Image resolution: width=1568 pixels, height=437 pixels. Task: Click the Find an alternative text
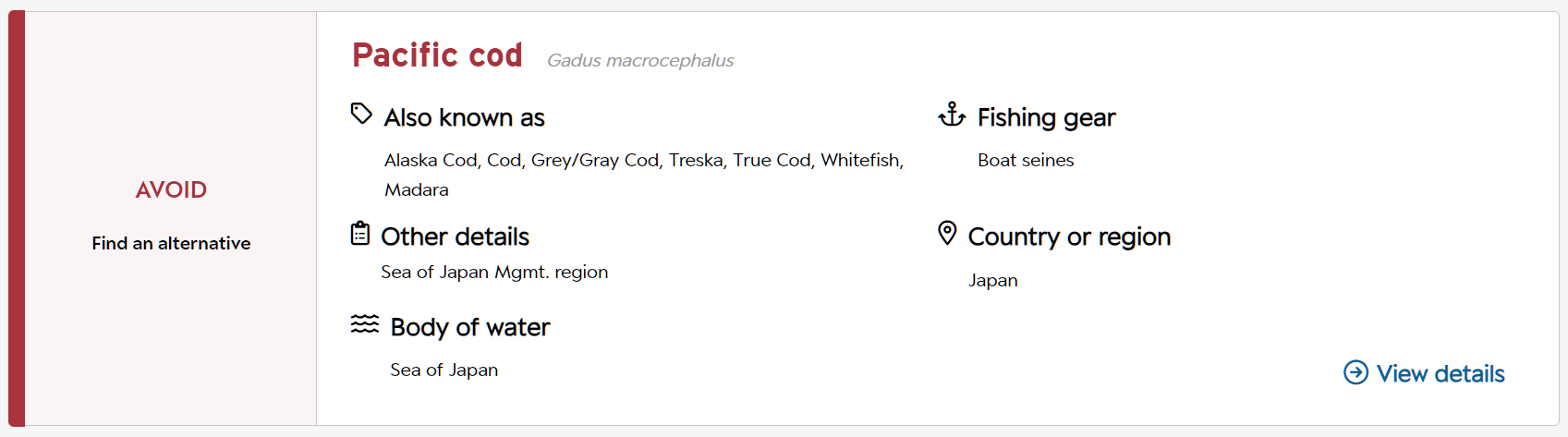pyautogui.click(x=171, y=243)
